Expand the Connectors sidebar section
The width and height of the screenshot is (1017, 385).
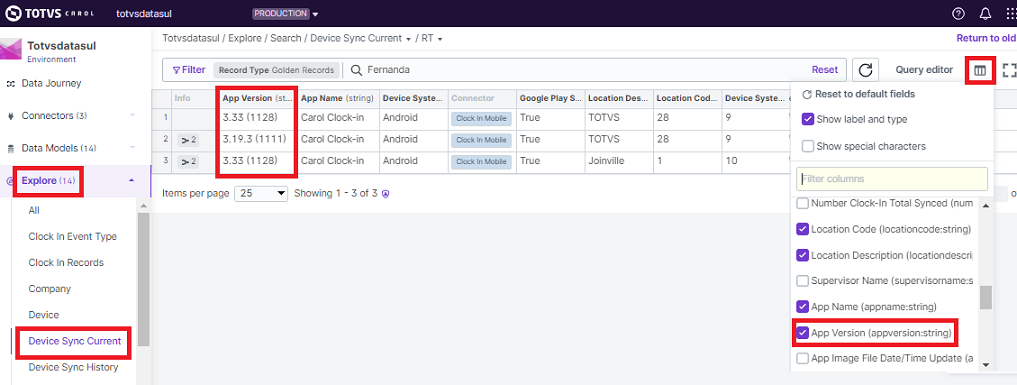tap(132, 116)
